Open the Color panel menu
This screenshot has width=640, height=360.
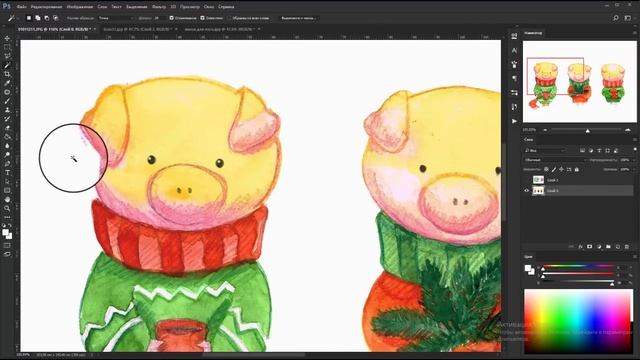635,257
